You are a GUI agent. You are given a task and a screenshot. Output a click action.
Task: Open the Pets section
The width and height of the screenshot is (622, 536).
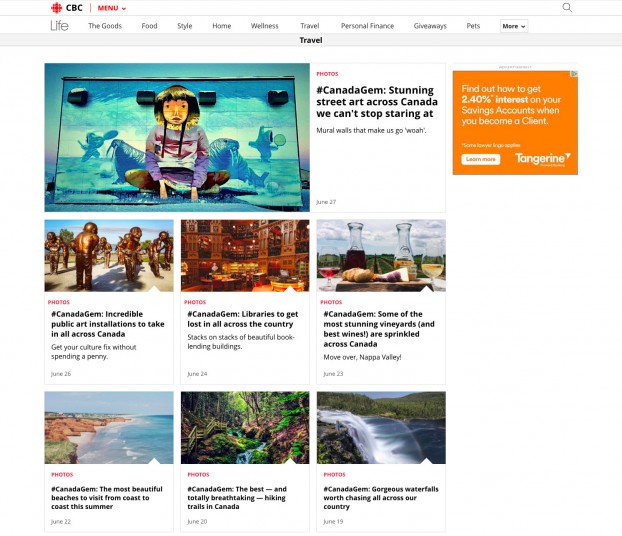coord(473,26)
